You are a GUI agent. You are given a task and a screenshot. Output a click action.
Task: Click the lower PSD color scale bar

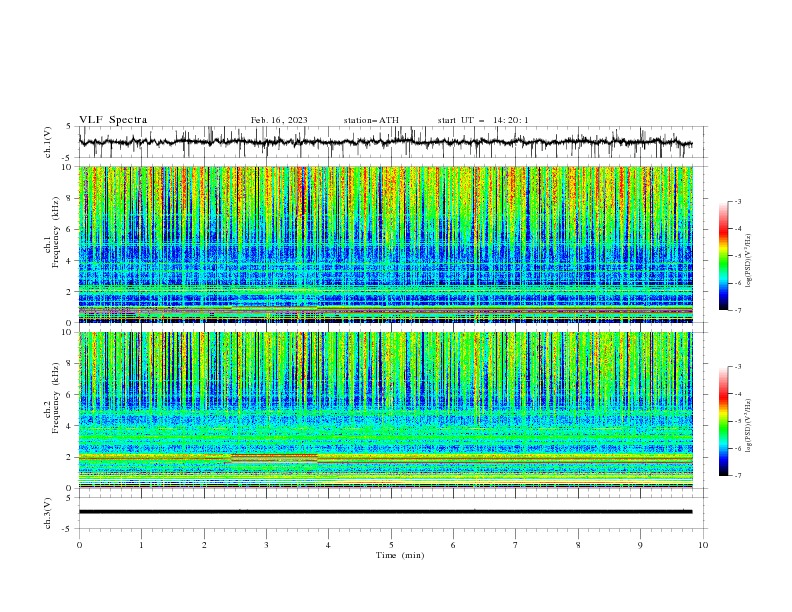pos(724,421)
